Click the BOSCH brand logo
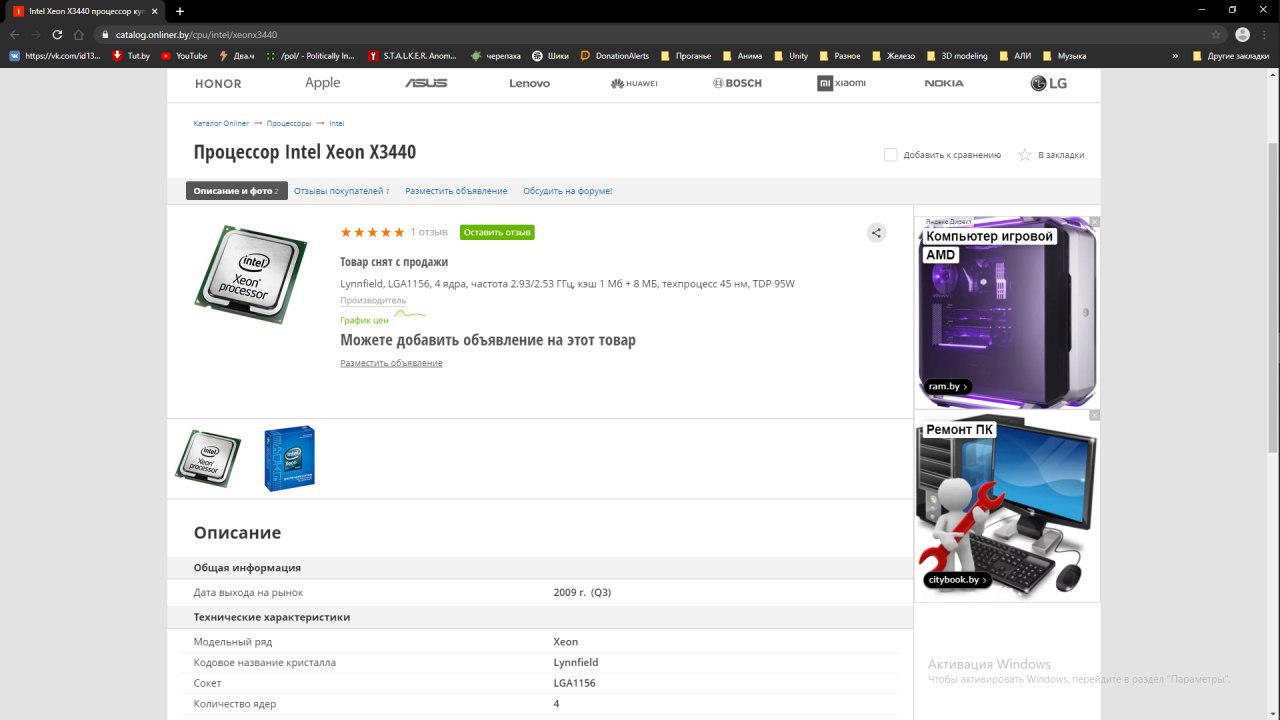The width and height of the screenshot is (1280, 720). (737, 83)
